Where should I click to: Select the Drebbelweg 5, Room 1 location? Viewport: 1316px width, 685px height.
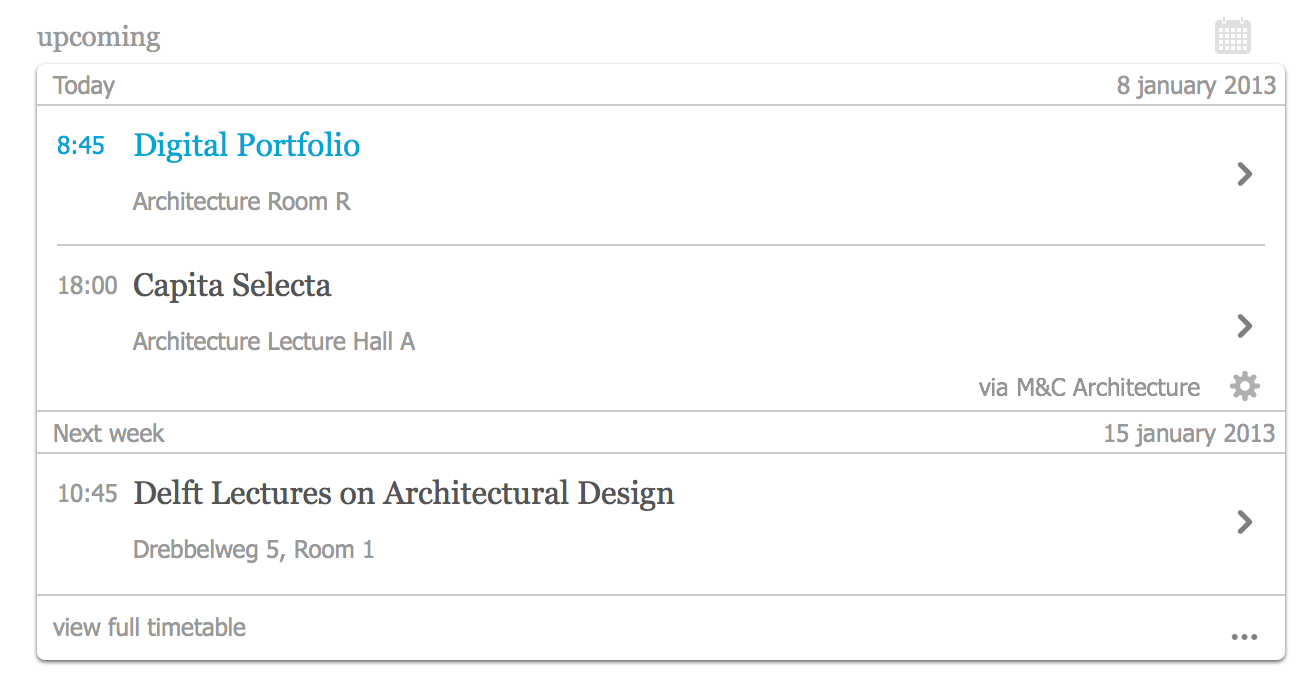[x=253, y=550]
